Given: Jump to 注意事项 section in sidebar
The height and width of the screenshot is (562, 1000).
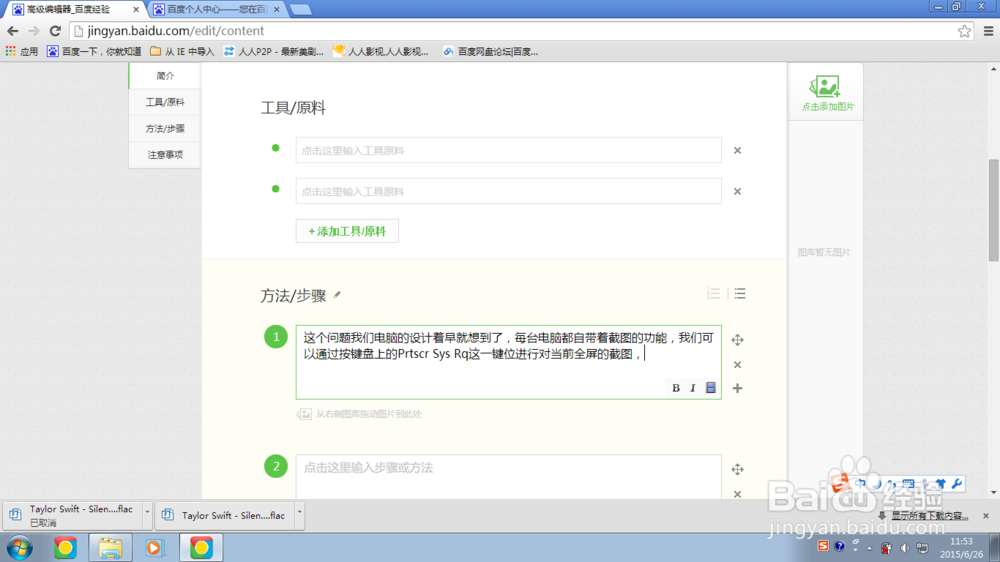Looking at the screenshot, I should (x=165, y=155).
